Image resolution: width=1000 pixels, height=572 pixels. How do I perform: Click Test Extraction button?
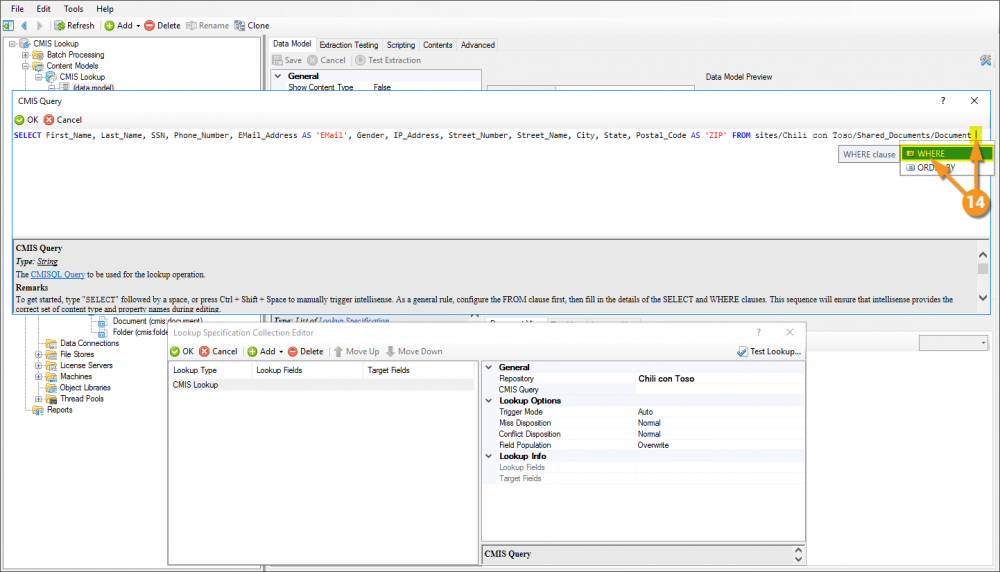click(388, 60)
